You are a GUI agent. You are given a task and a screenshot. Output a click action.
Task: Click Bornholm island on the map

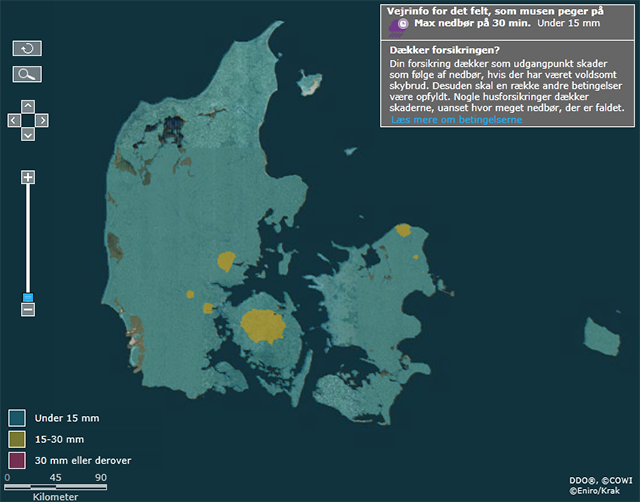tap(601, 337)
